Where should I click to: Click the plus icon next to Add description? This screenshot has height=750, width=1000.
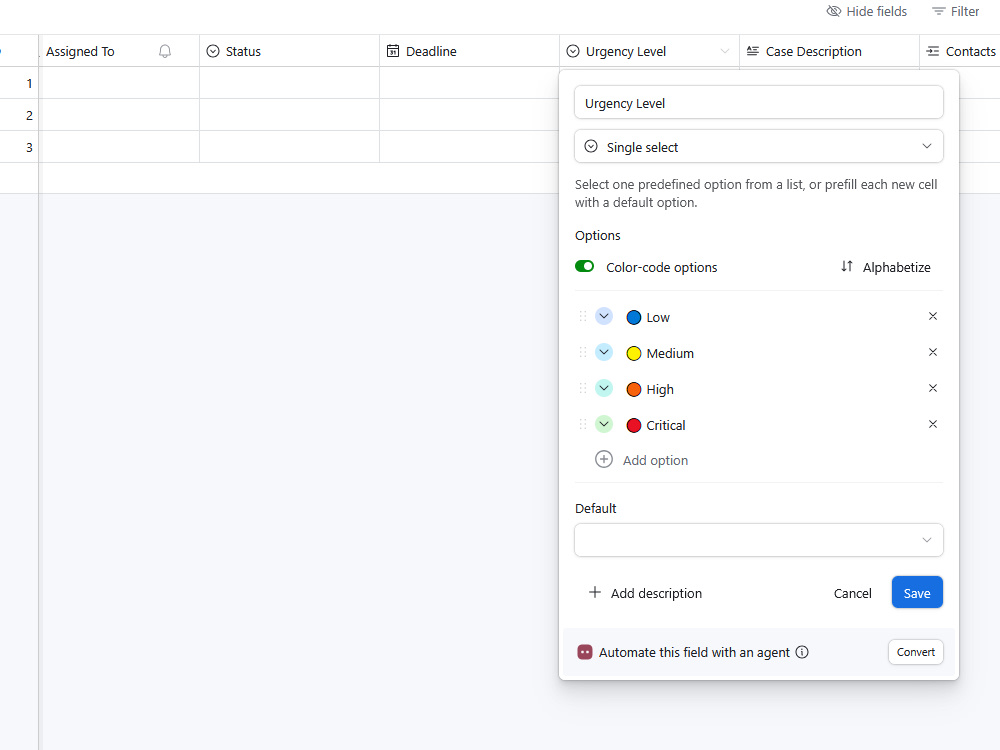pyautogui.click(x=594, y=592)
